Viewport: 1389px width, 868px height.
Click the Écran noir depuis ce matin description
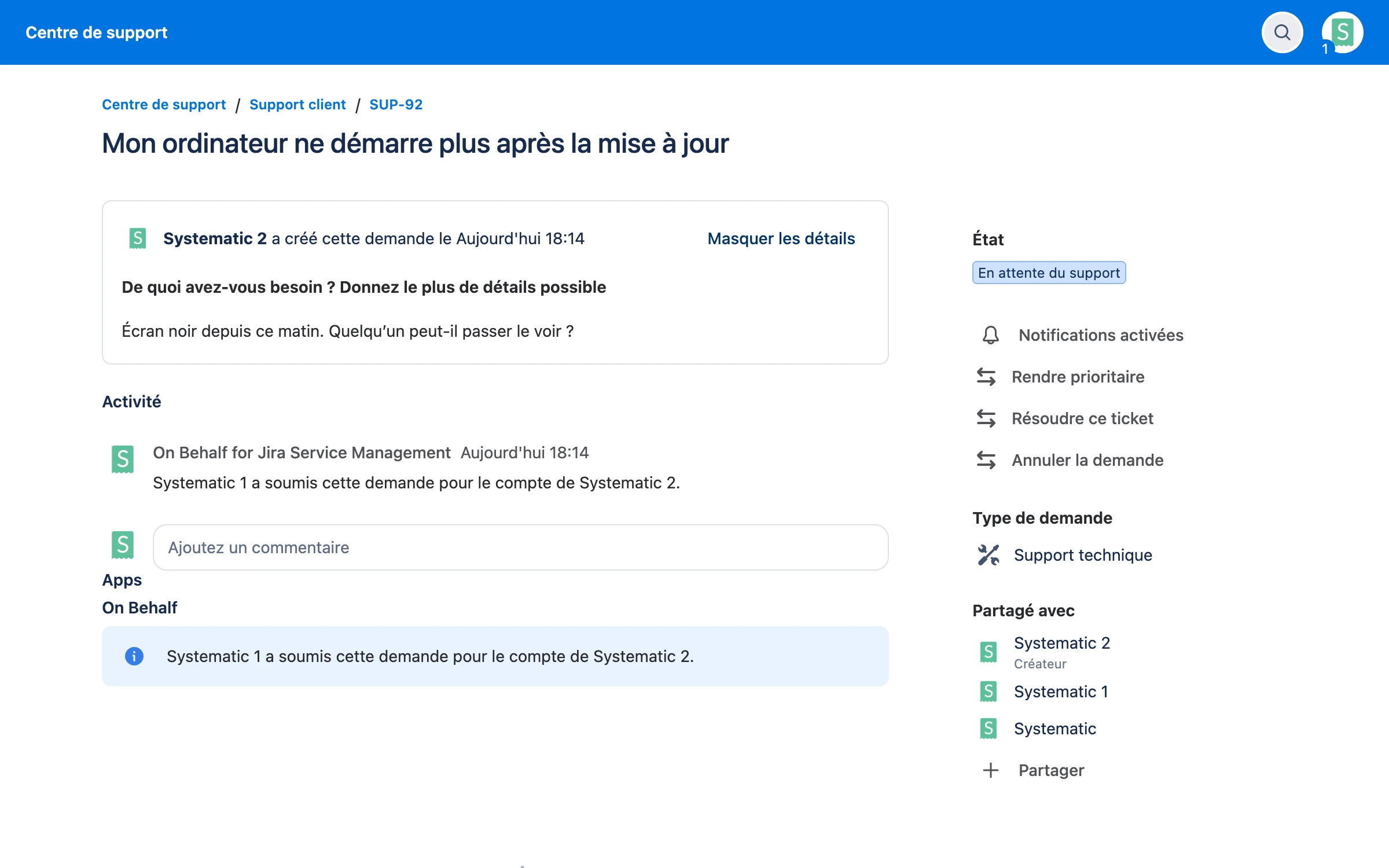pos(347,331)
